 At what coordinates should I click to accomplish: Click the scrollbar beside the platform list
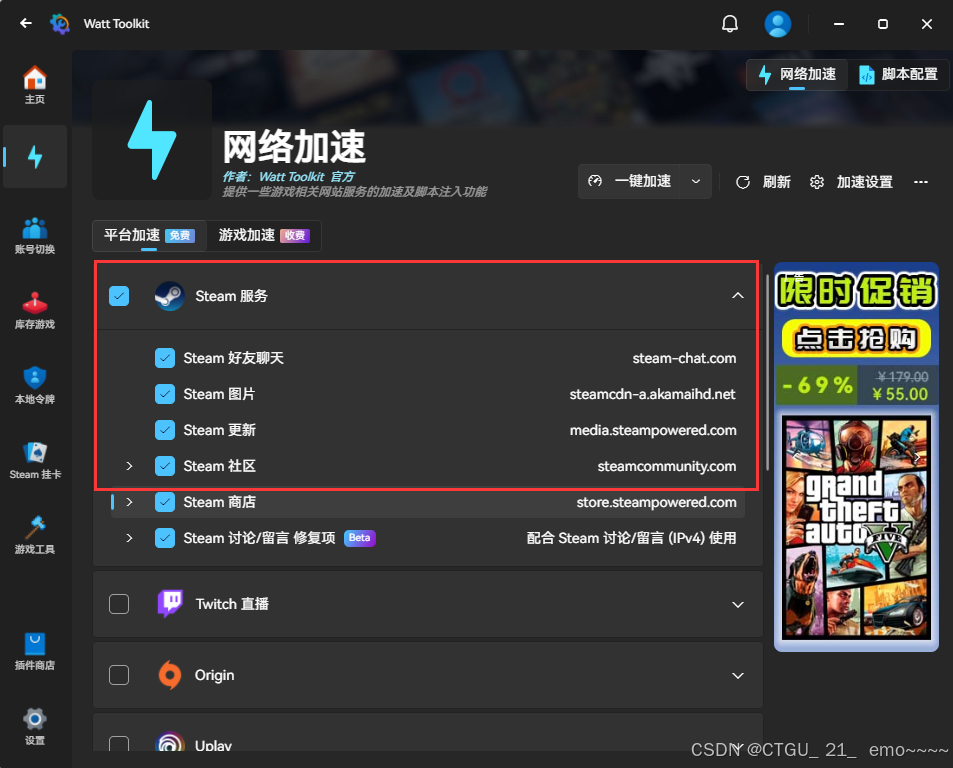point(768,372)
